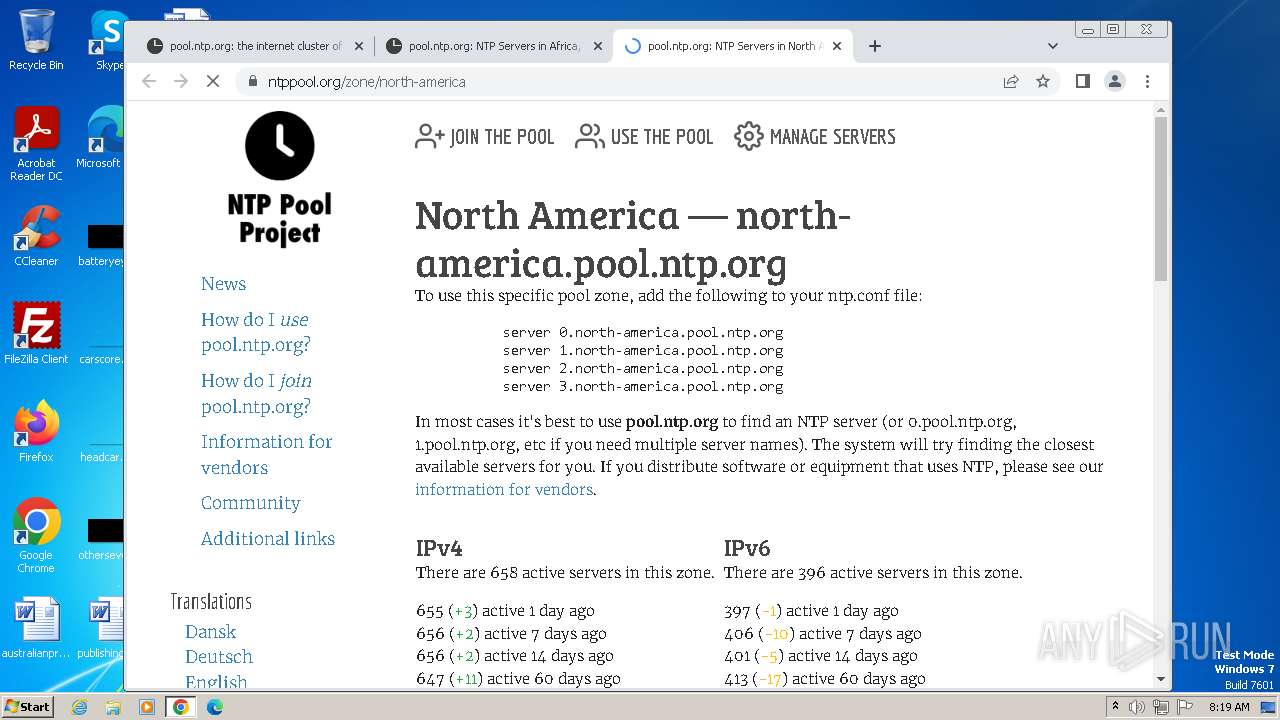This screenshot has width=1280, height=720.
Task: Open the Manage Servers link
Action: tap(815, 137)
